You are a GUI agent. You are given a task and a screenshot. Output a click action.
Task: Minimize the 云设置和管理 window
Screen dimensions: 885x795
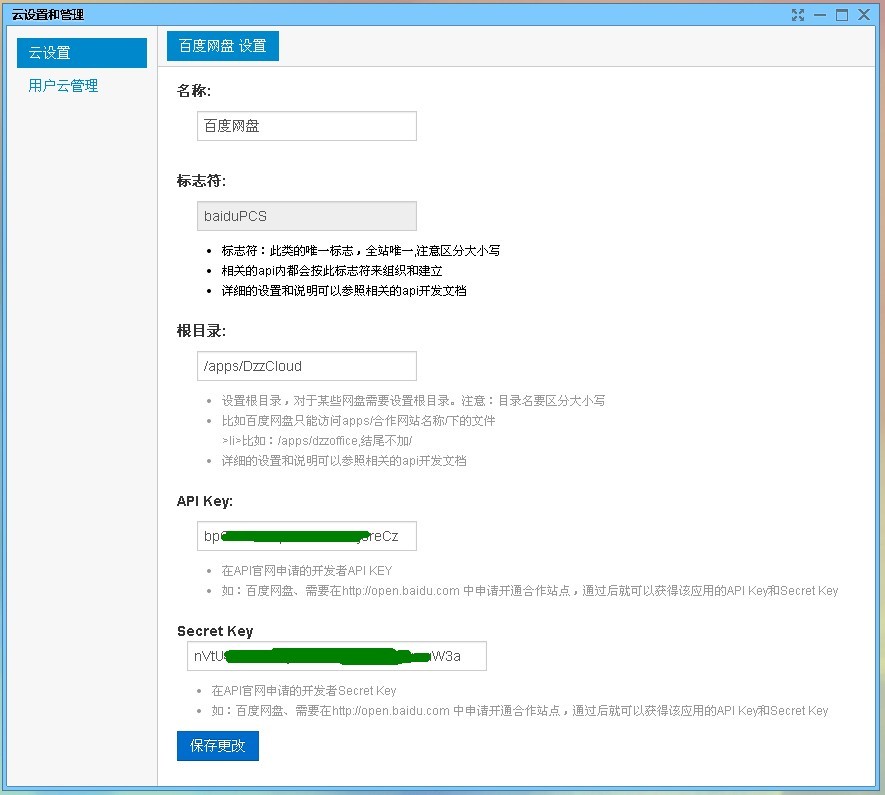[820, 15]
